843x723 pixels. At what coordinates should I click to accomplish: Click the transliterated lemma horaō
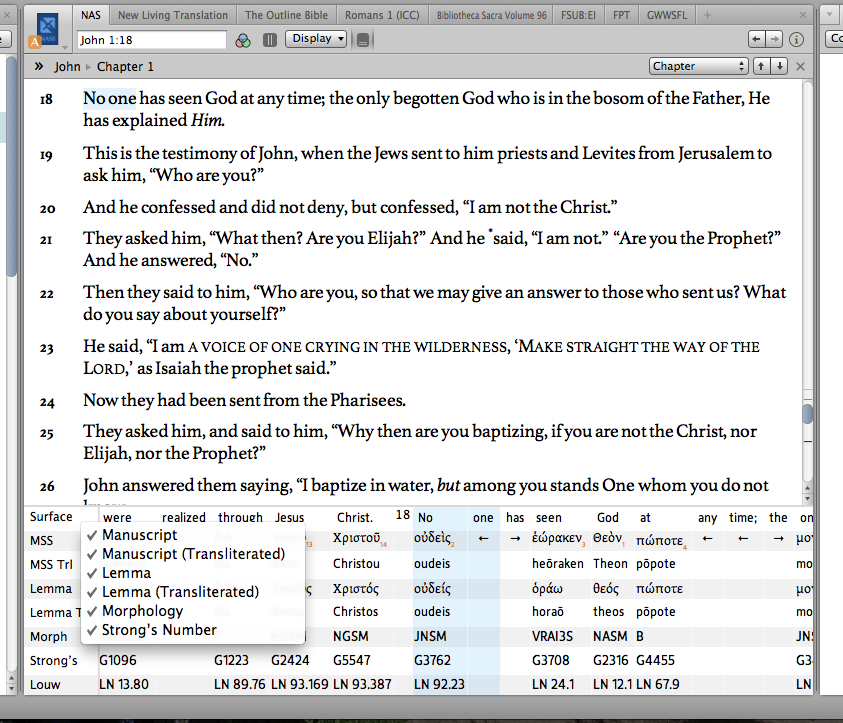(x=548, y=612)
